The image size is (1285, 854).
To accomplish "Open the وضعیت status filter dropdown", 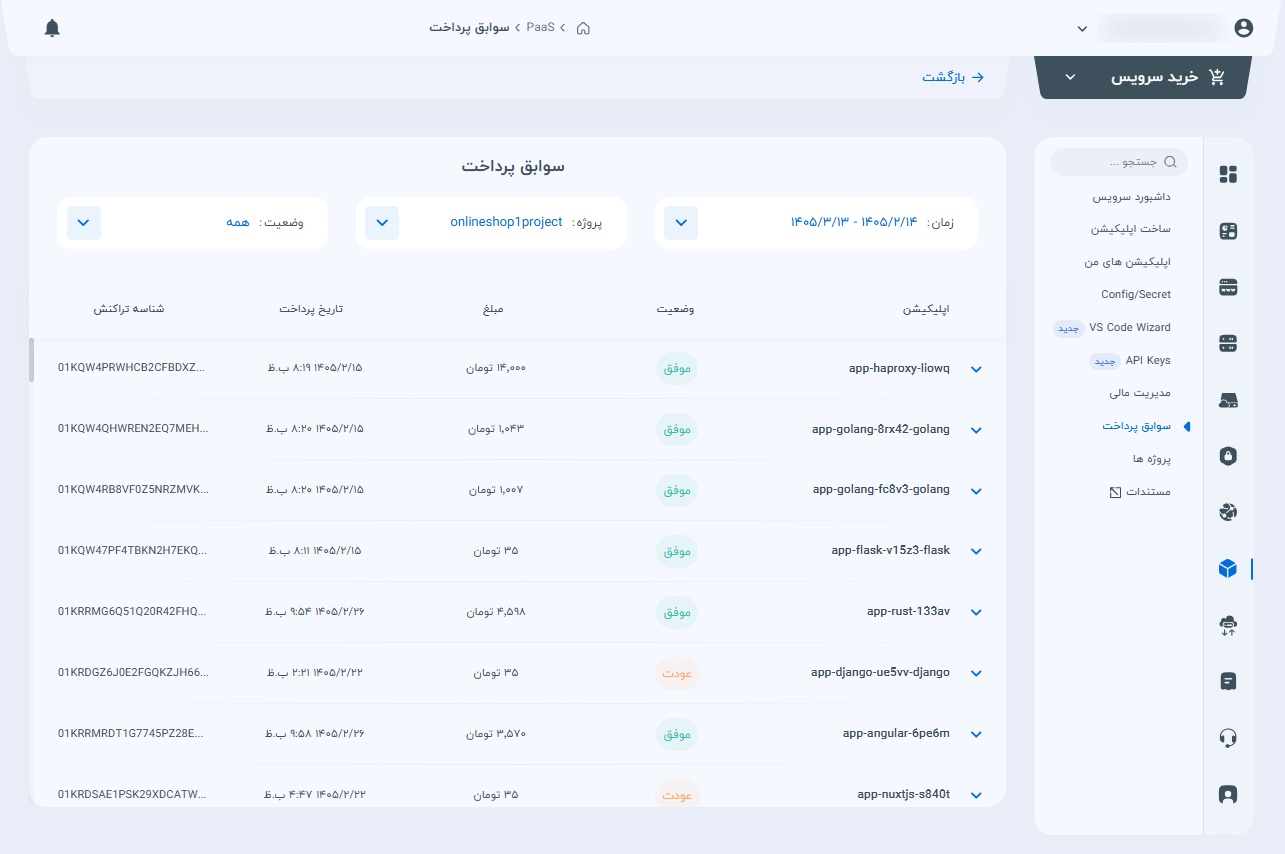I will point(84,222).
